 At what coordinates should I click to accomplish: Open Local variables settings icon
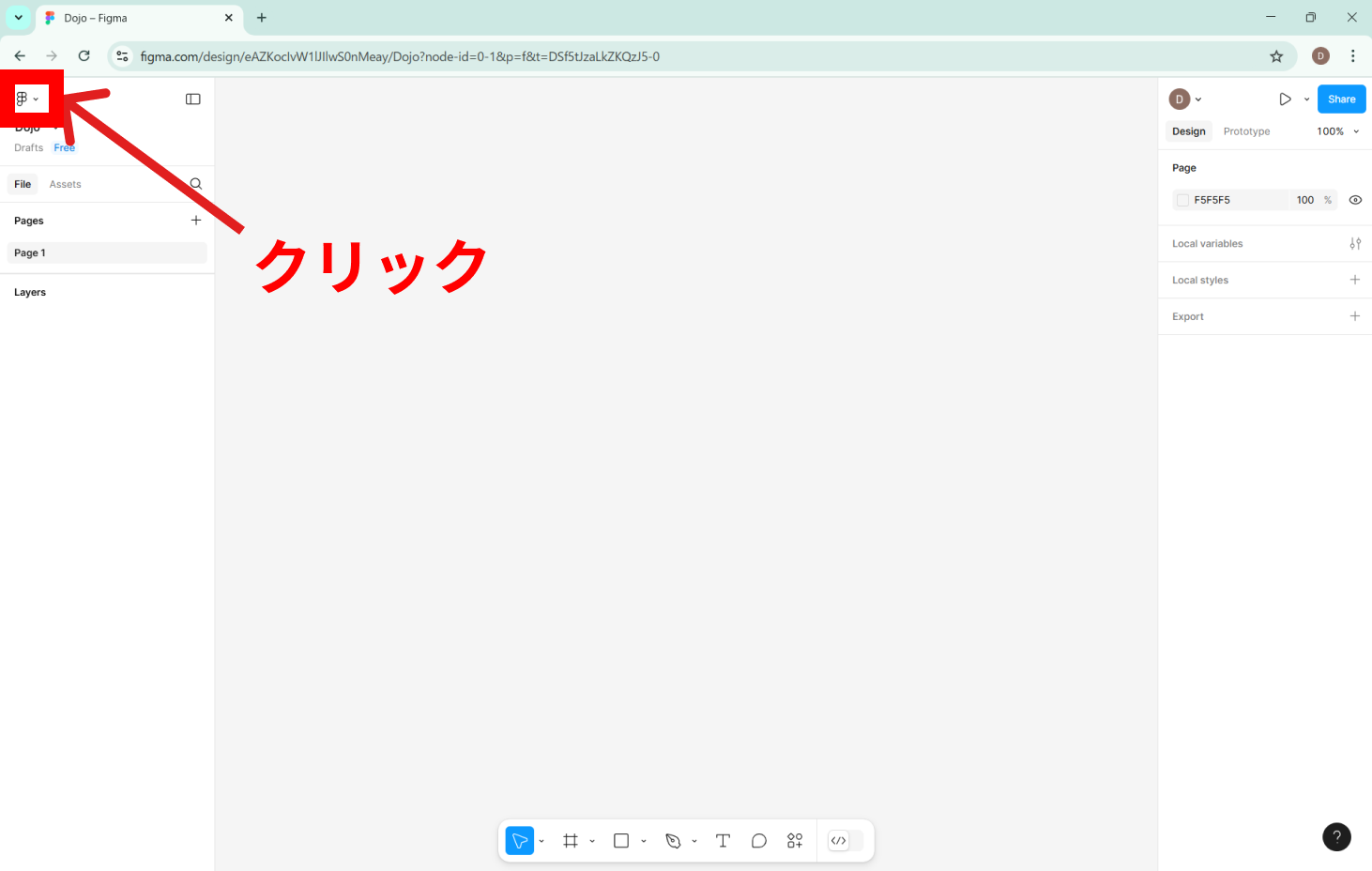pyautogui.click(x=1355, y=244)
